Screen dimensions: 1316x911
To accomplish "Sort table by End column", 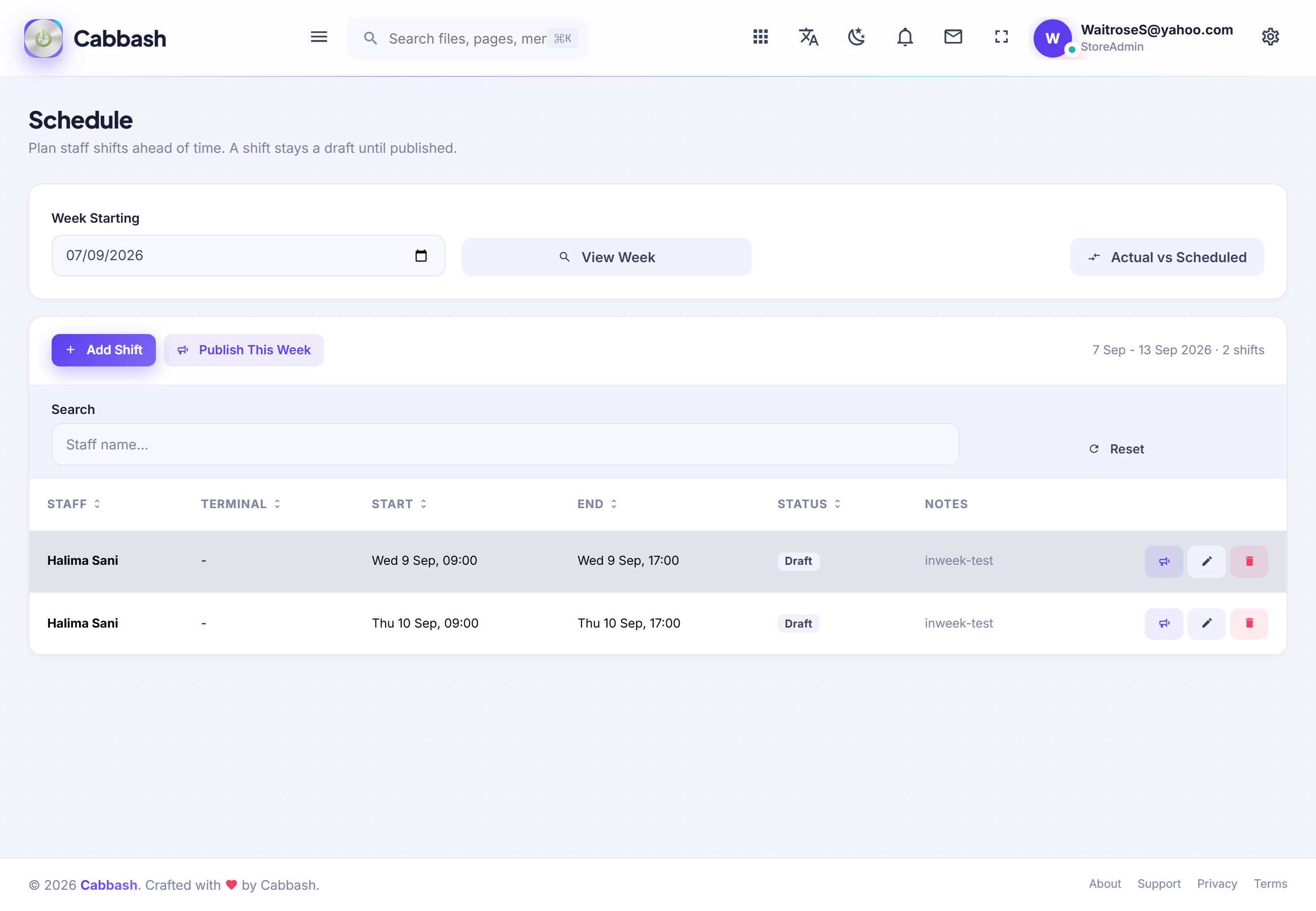I will 597,504.
